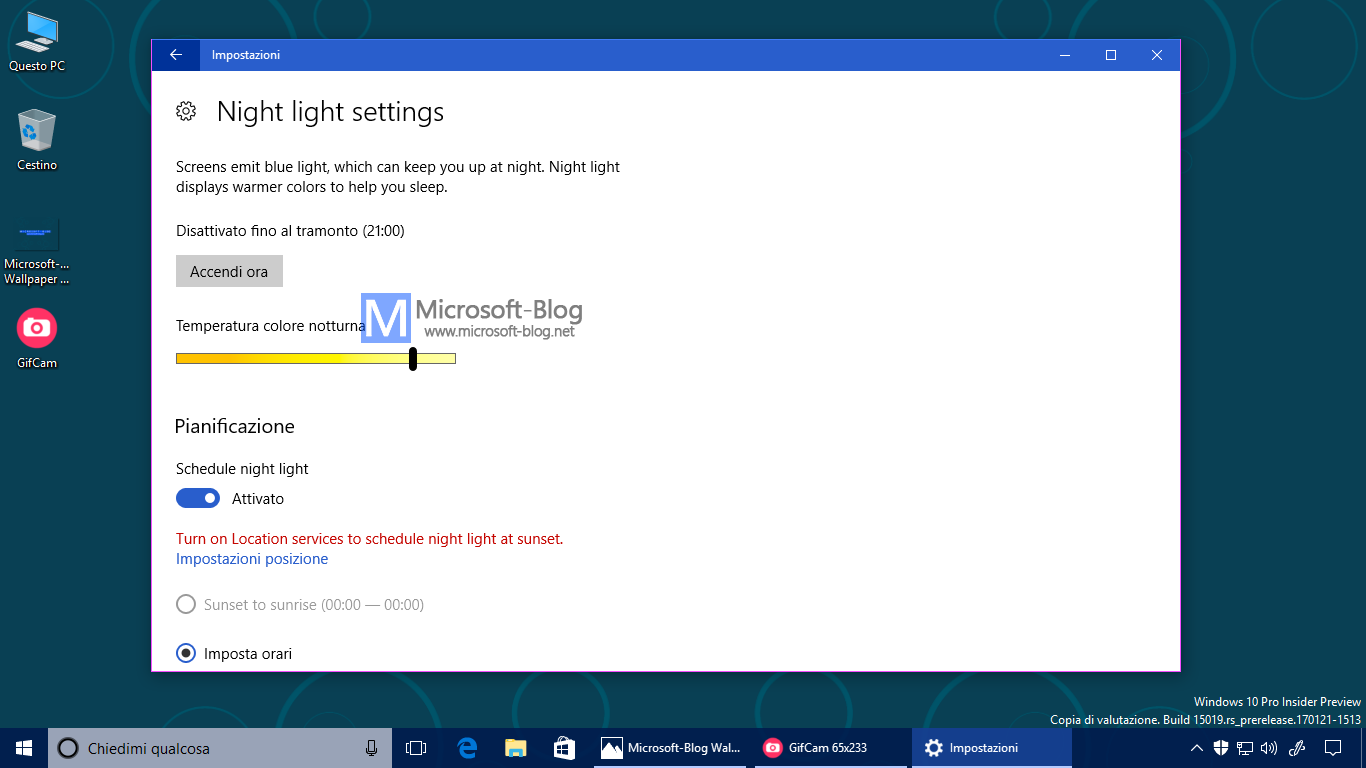Click the gear icon beside Night light settings

click(x=186, y=111)
